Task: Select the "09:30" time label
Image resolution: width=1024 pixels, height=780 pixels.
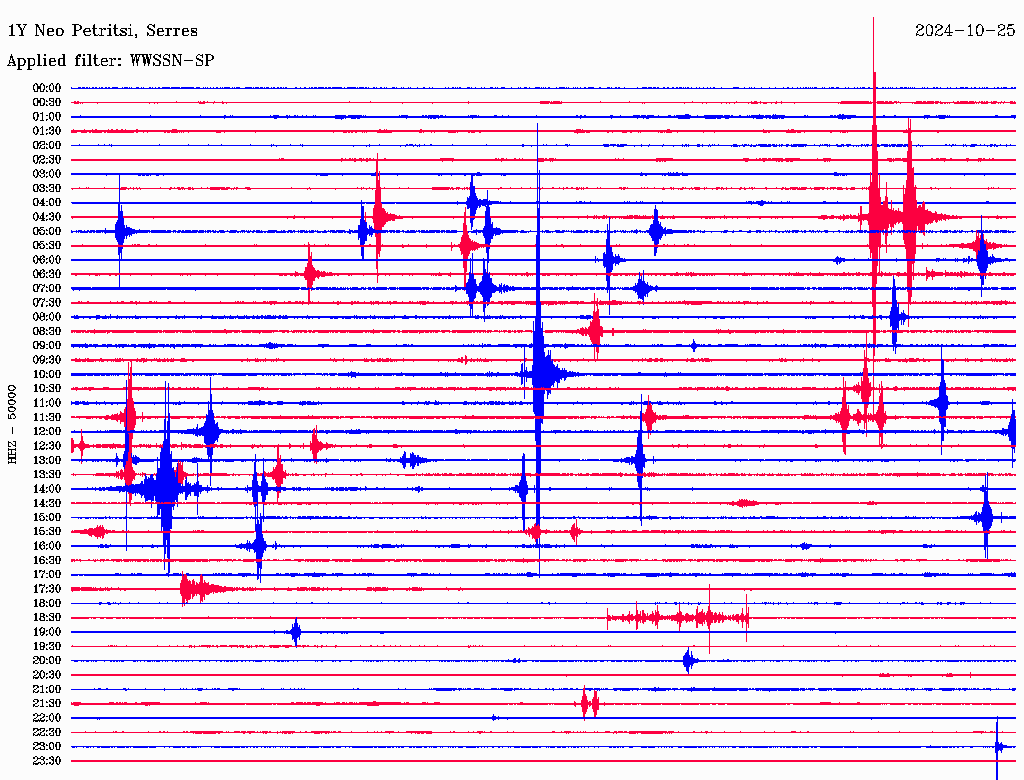Action: [46, 360]
